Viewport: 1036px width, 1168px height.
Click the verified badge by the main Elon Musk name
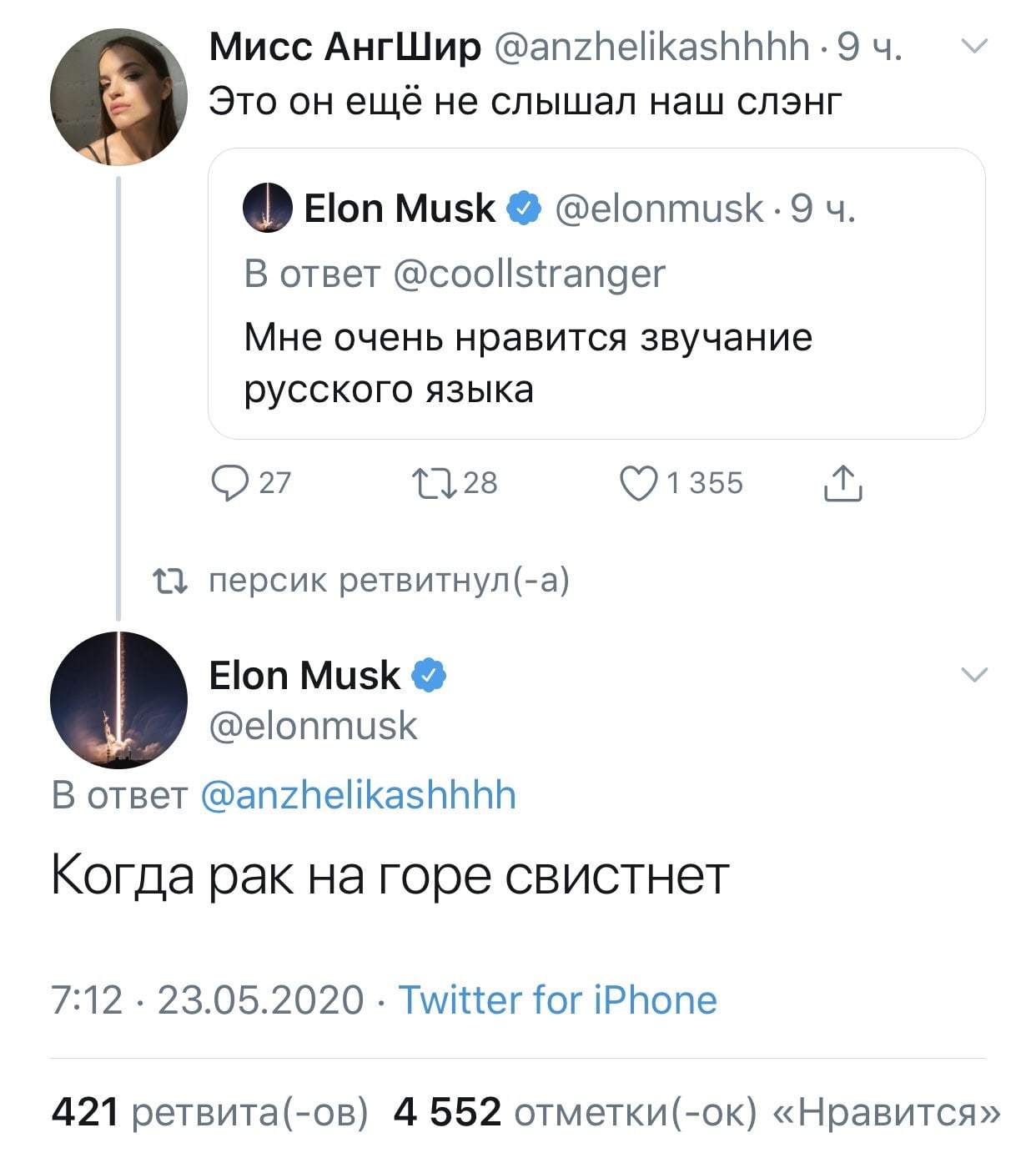429,675
